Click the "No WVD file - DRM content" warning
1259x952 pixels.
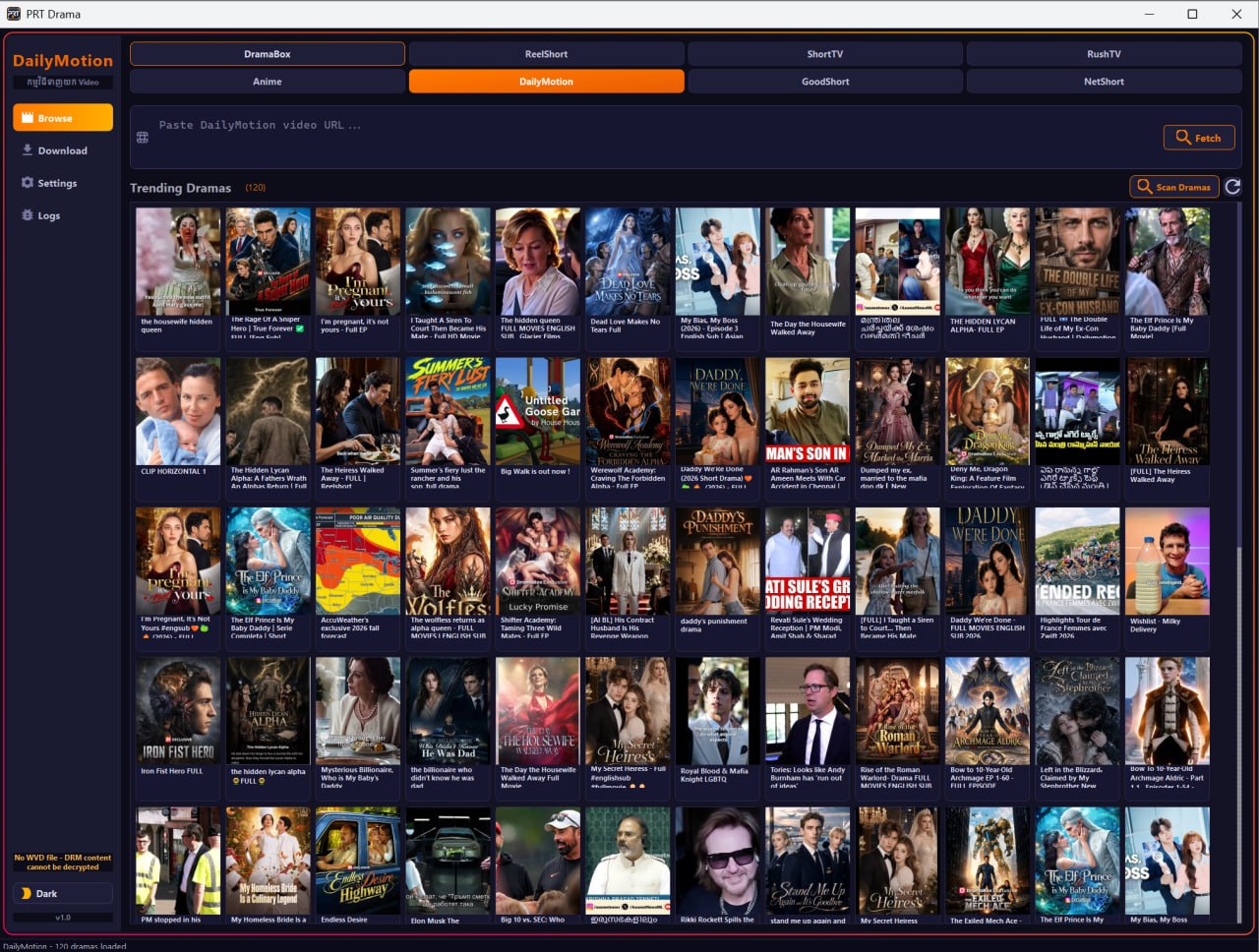(63, 863)
